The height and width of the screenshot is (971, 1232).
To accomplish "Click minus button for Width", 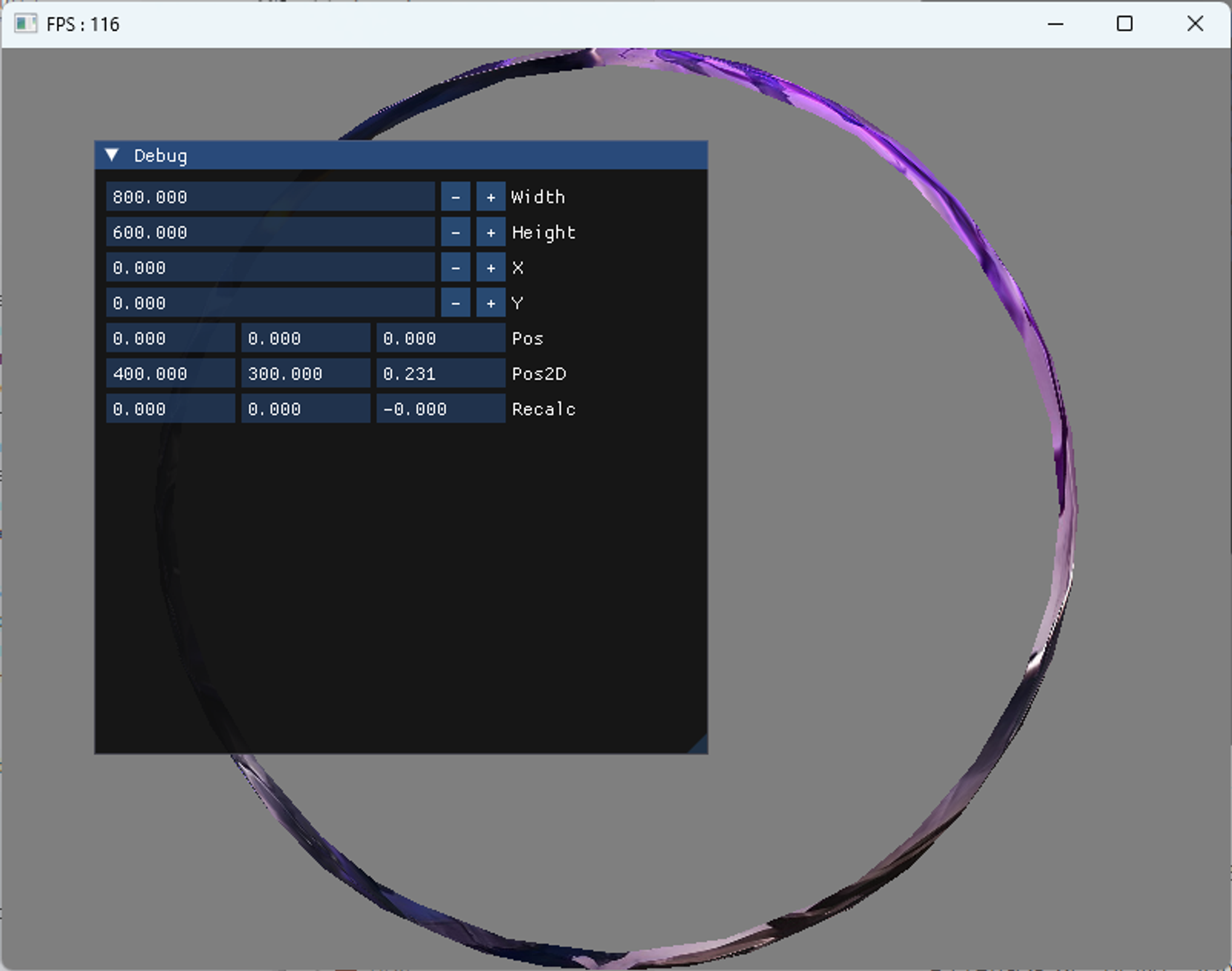I will 455,197.
